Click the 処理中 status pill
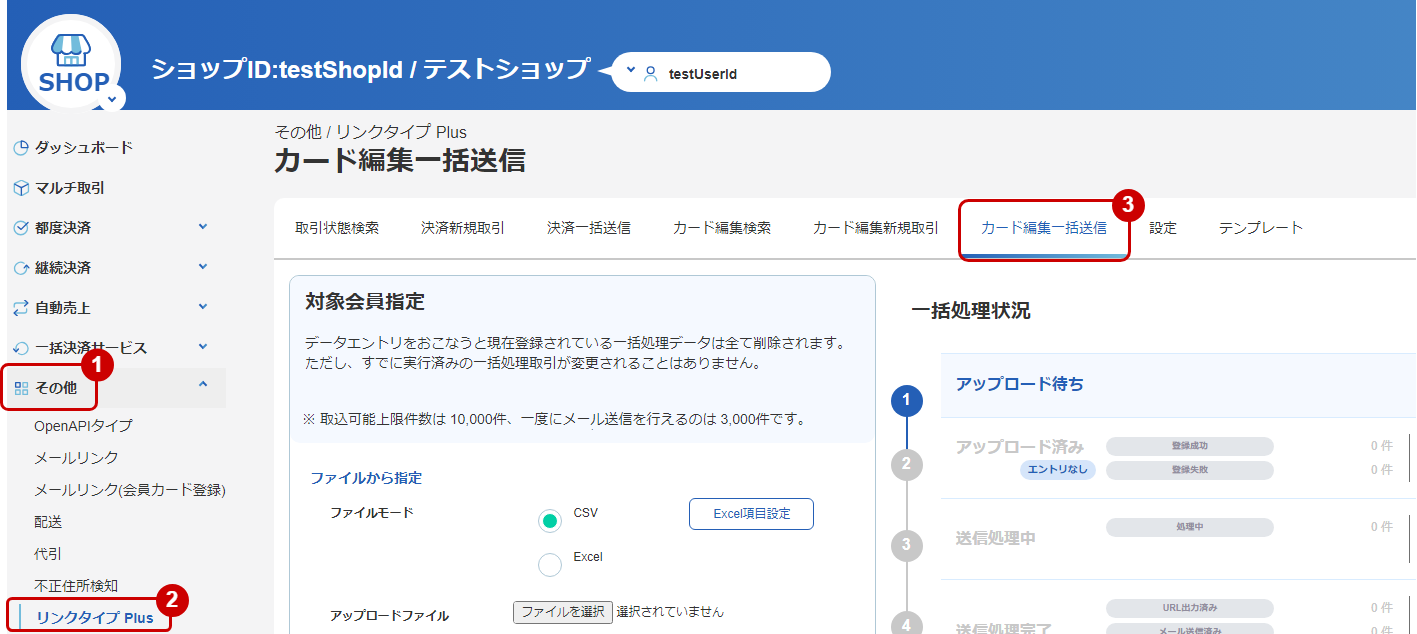 tap(1190, 527)
